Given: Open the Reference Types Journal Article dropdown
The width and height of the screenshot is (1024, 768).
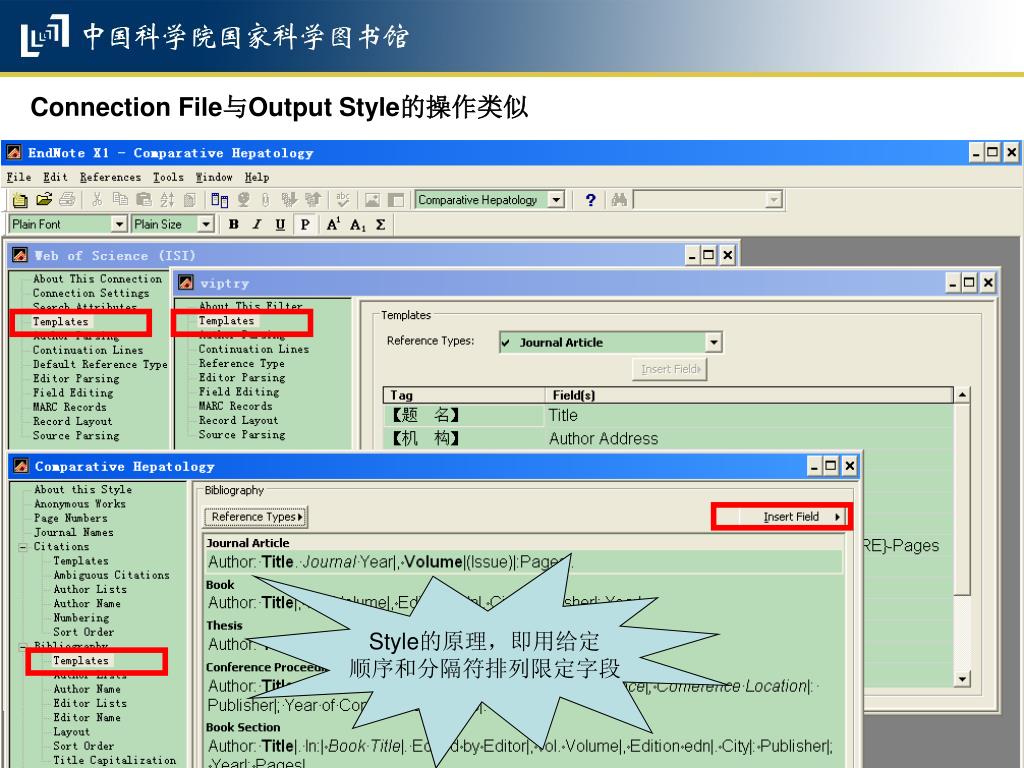Looking at the screenshot, I should [x=714, y=342].
